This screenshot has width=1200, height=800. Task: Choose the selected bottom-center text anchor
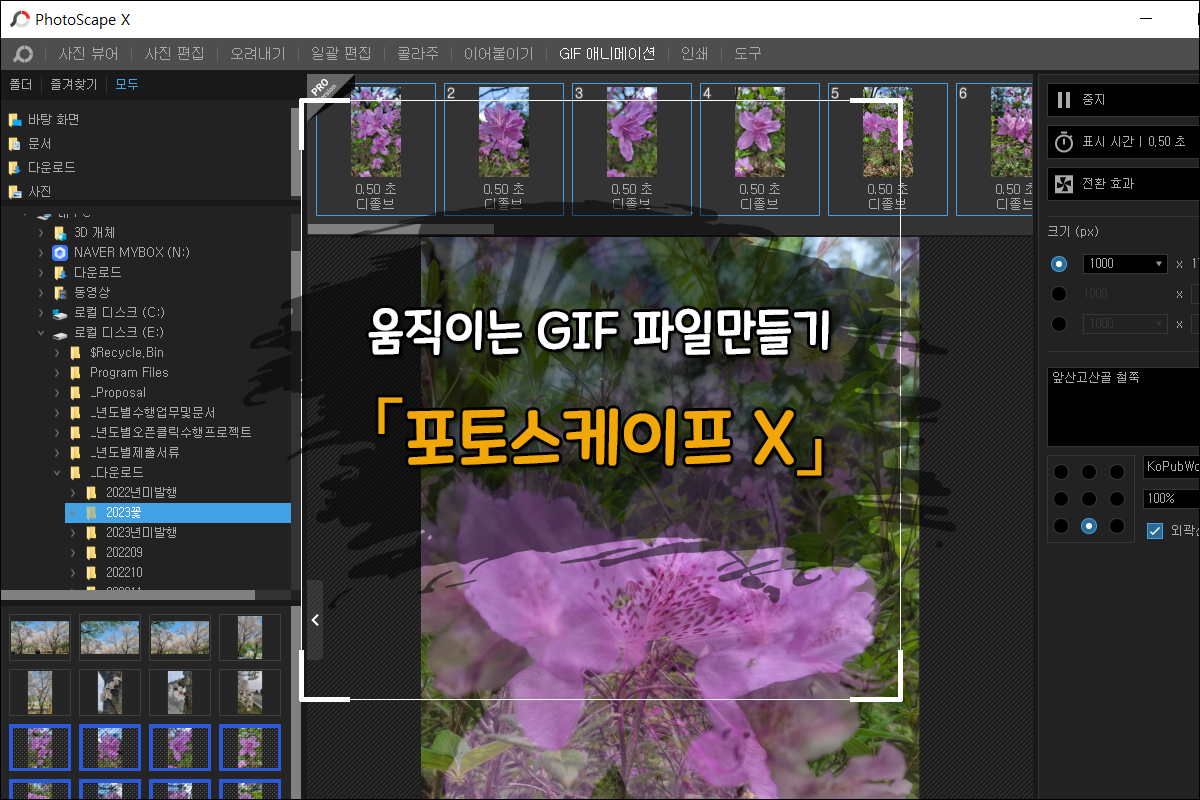(x=1088, y=526)
